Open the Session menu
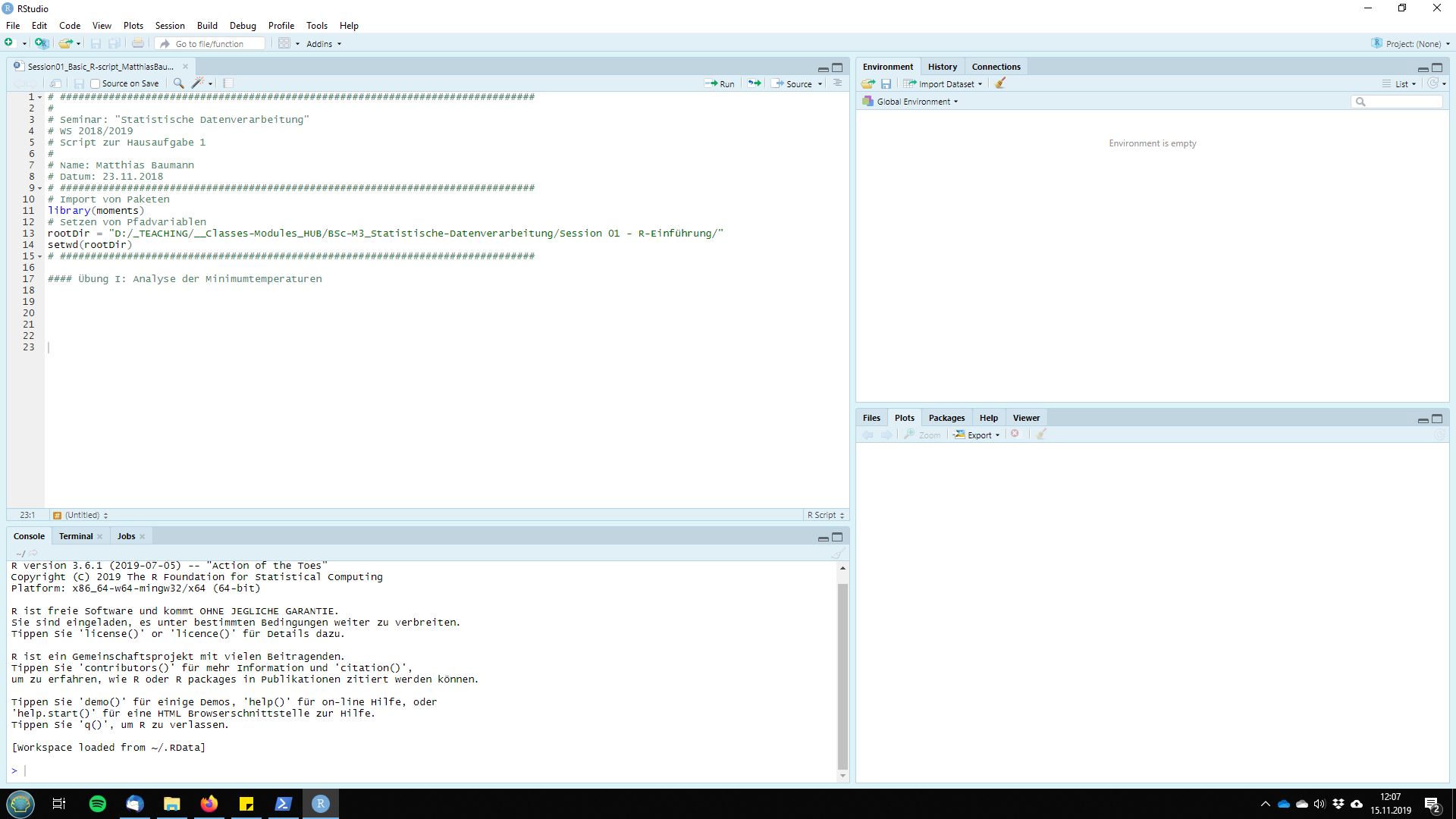 click(x=170, y=25)
